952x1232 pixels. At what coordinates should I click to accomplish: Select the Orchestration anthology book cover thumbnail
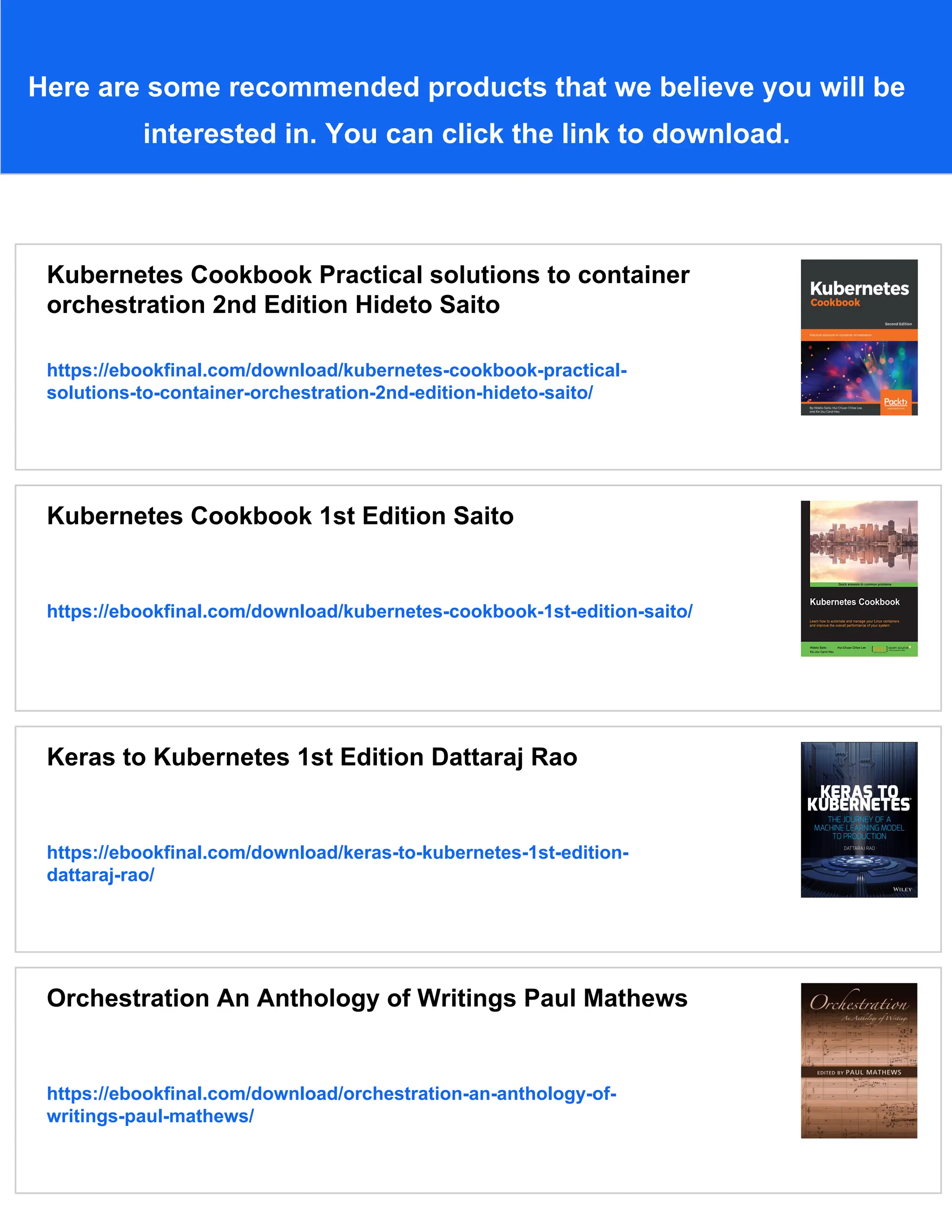pos(859,1060)
